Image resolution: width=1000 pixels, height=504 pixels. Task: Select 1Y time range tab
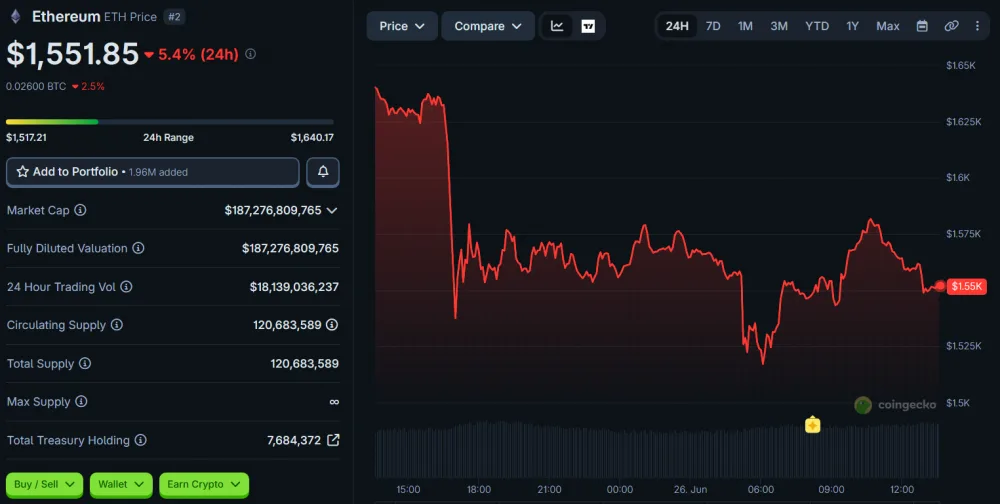point(852,26)
